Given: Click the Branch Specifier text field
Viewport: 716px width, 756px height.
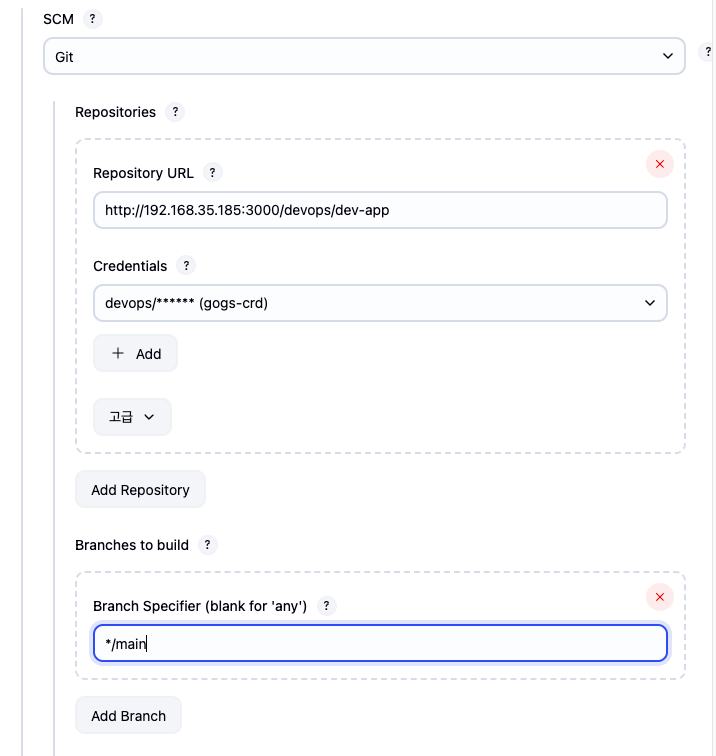Looking at the screenshot, I should [380, 644].
